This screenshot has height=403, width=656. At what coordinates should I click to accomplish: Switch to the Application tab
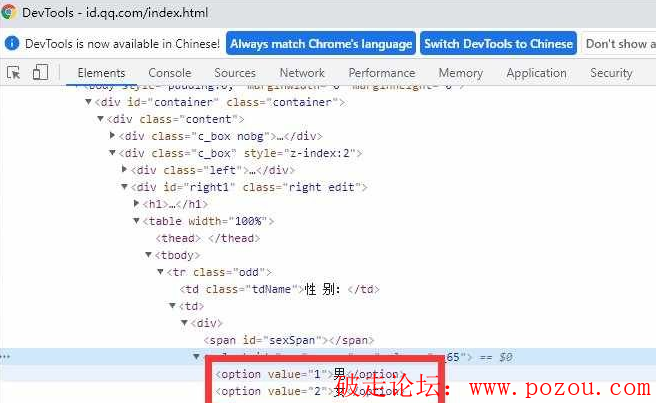(x=536, y=73)
